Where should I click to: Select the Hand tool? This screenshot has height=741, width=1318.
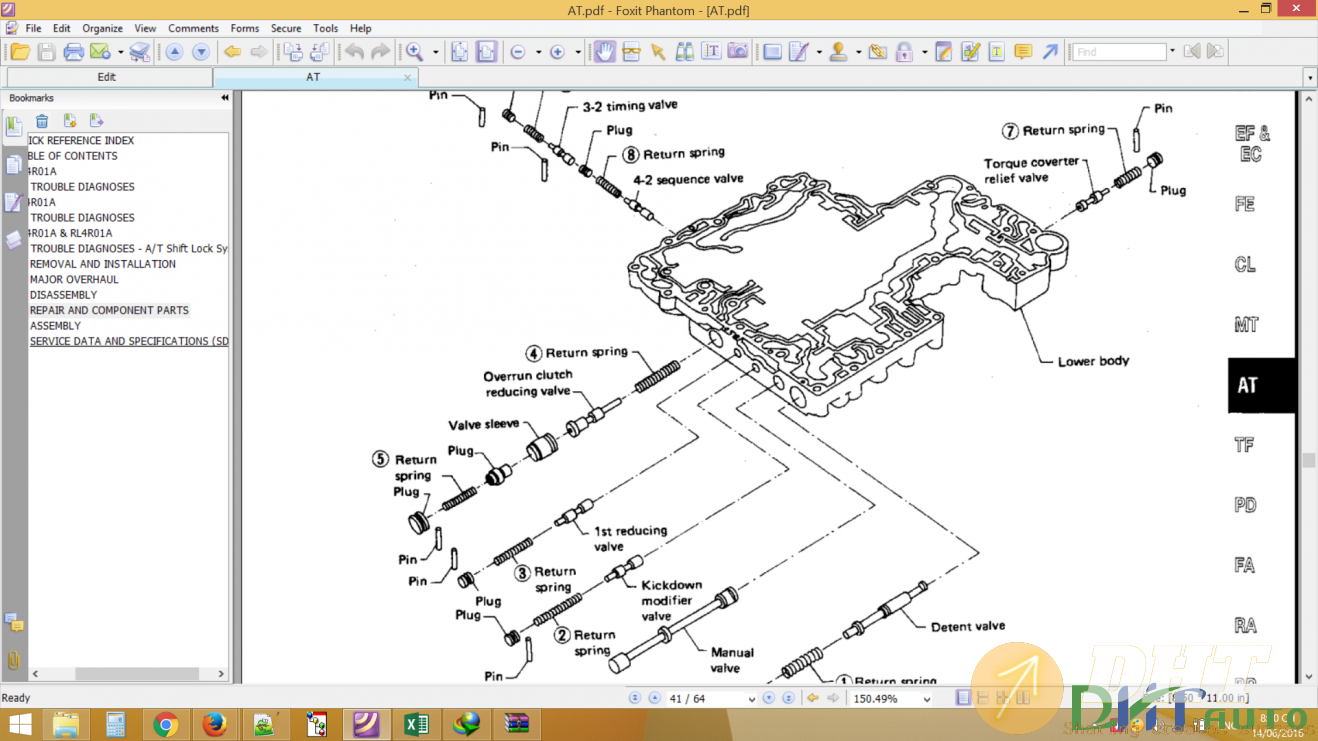pyautogui.click(x=604, y=52)
